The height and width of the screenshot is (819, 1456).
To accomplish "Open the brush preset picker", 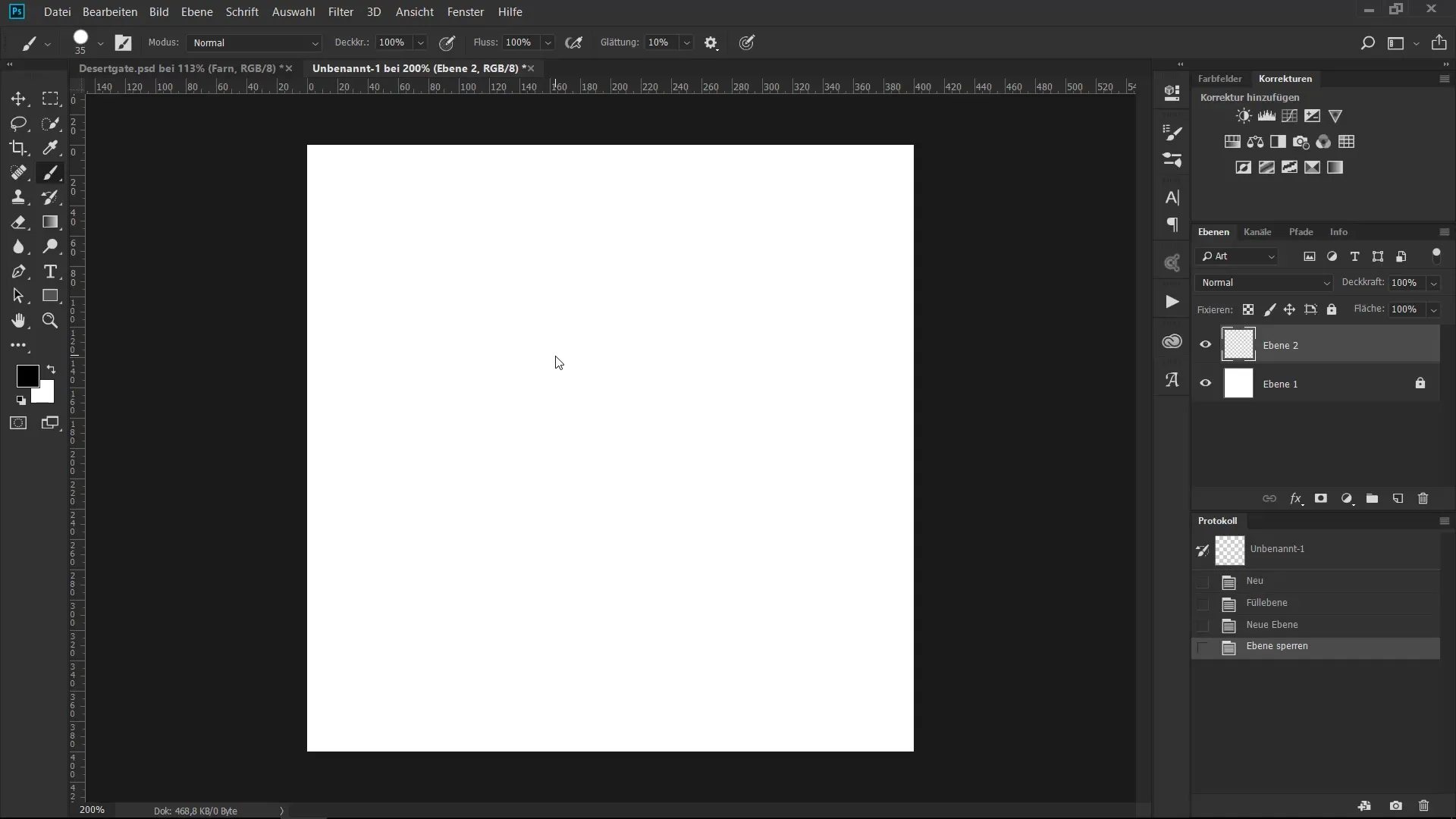I will point(99,43).
